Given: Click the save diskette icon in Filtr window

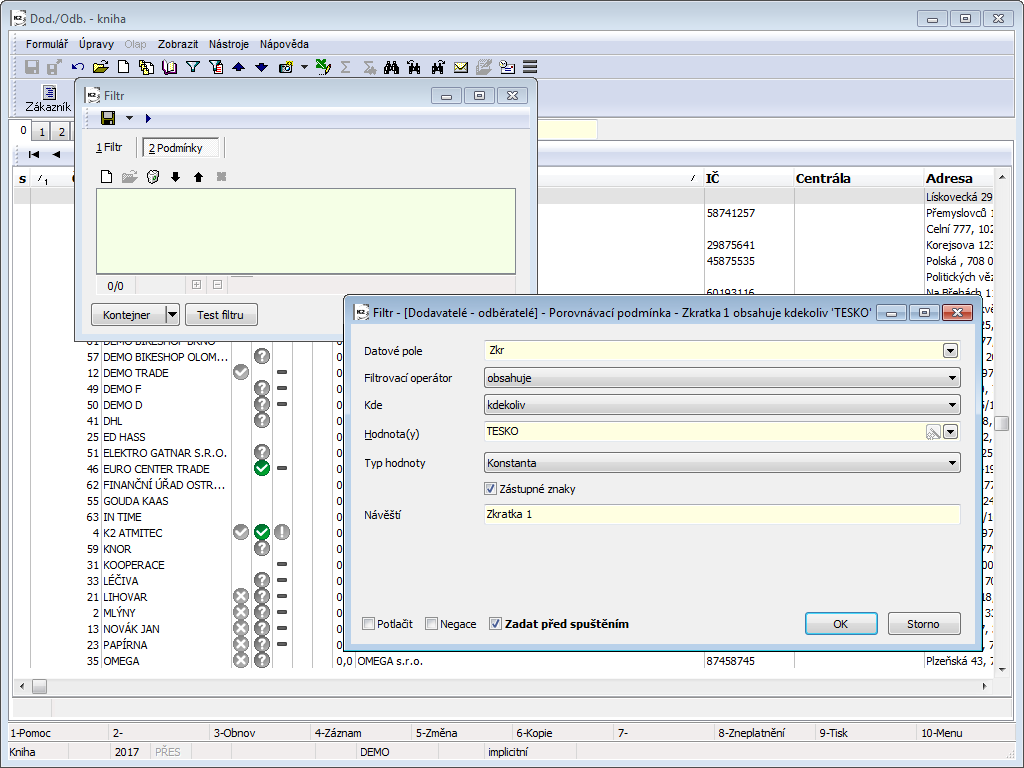Looking at the screenshot, I should (x=108, y=118).
